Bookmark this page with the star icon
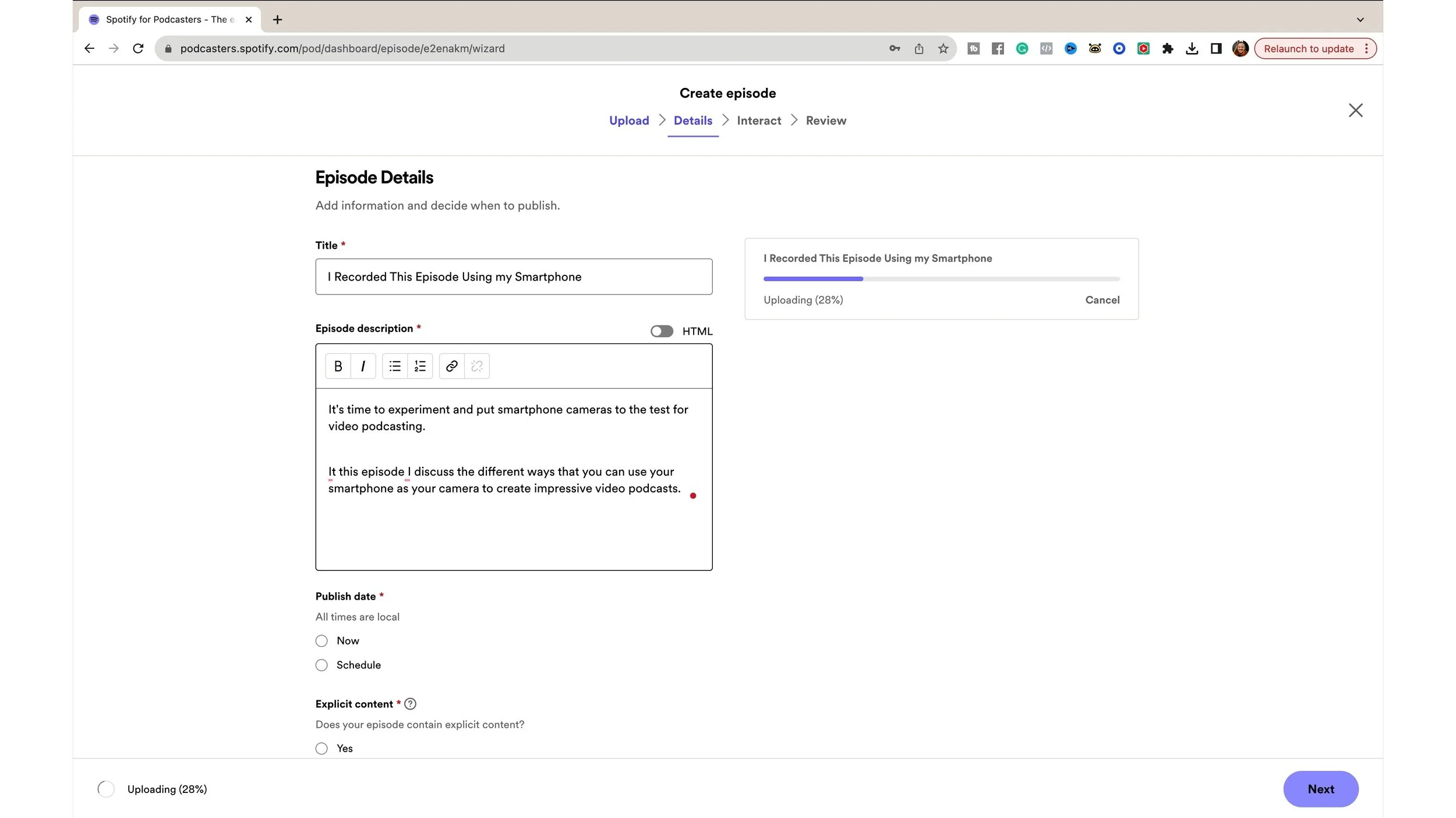The image size is (1456, 818). point(943,48)
